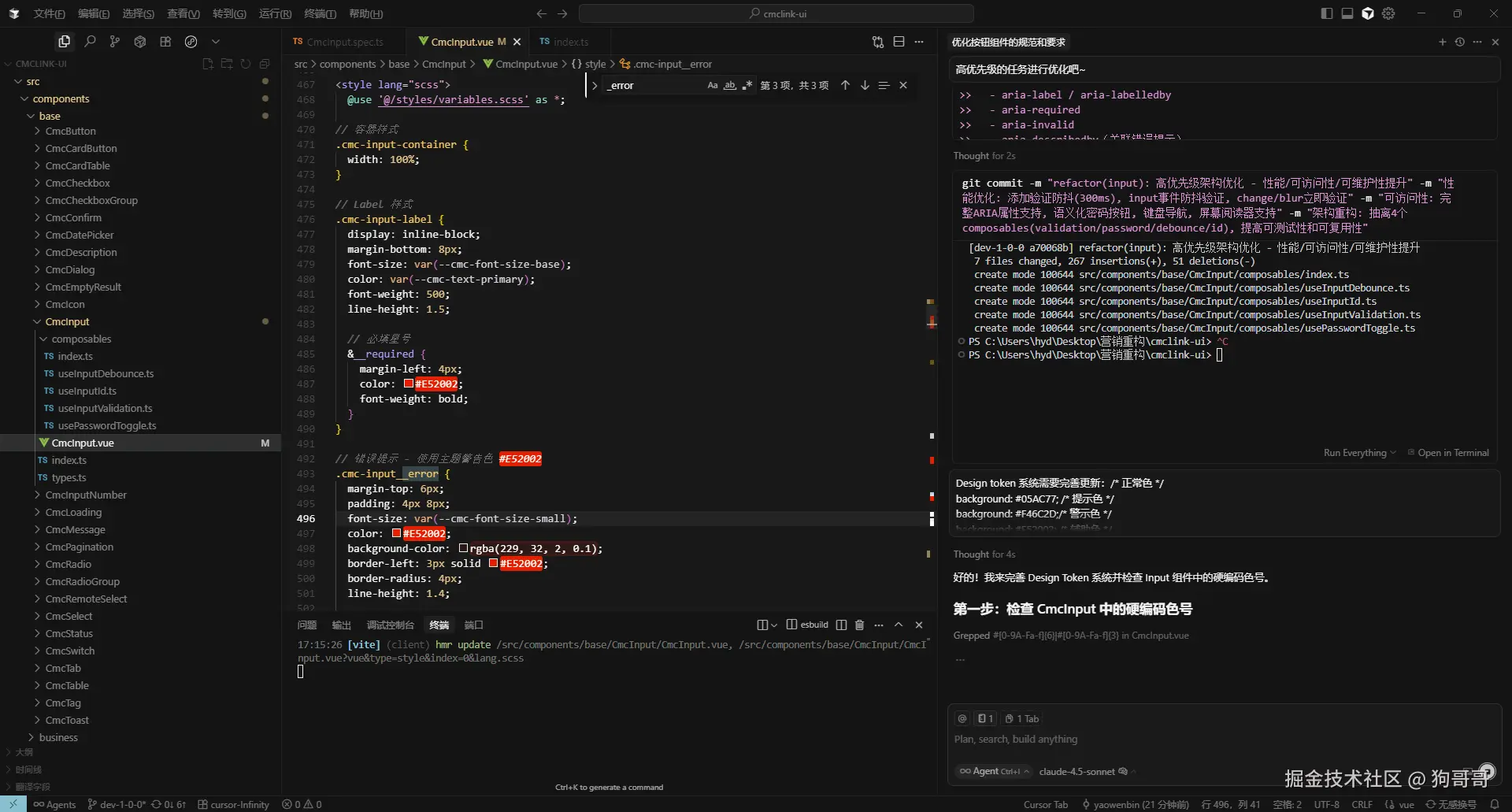Refresh the explorer file tree

(x=246, y=64)
